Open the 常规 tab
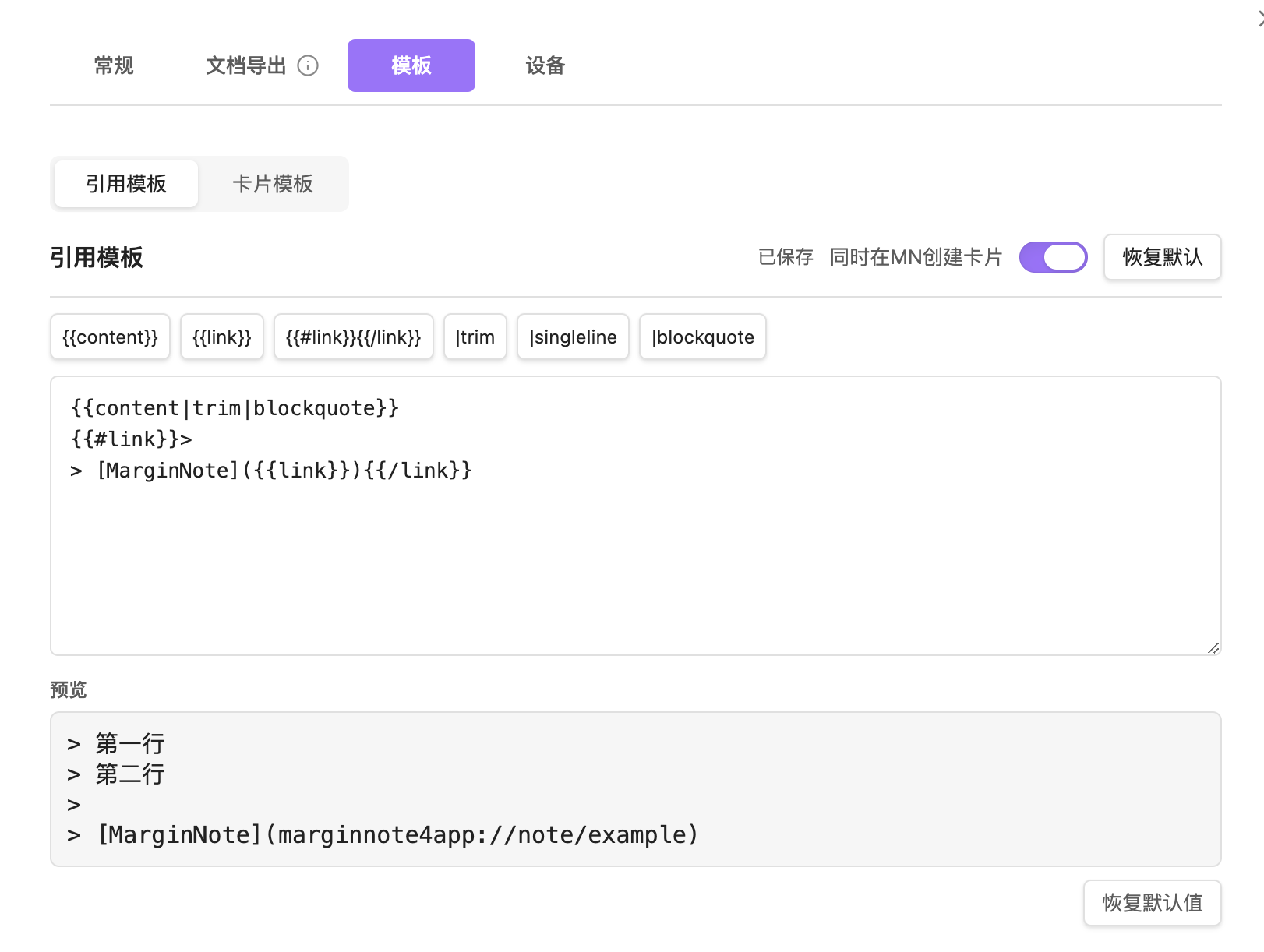Viewport: 1264px width, 952px height. 114,65
